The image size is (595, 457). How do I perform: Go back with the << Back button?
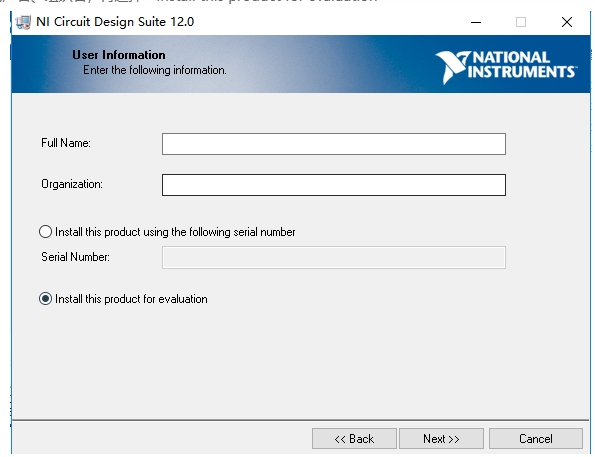(354, 439)
